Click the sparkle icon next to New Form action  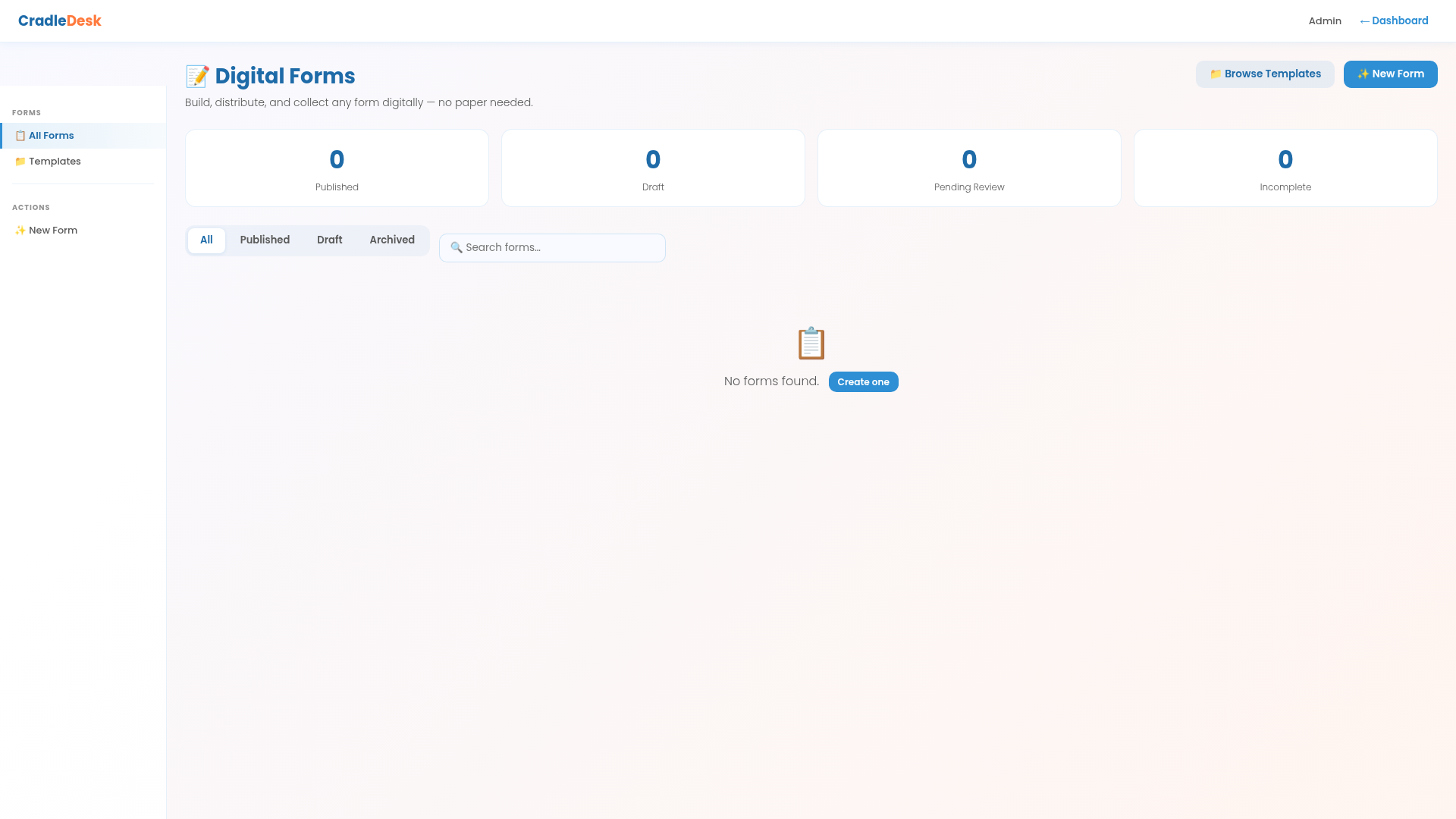click(20, 230)
